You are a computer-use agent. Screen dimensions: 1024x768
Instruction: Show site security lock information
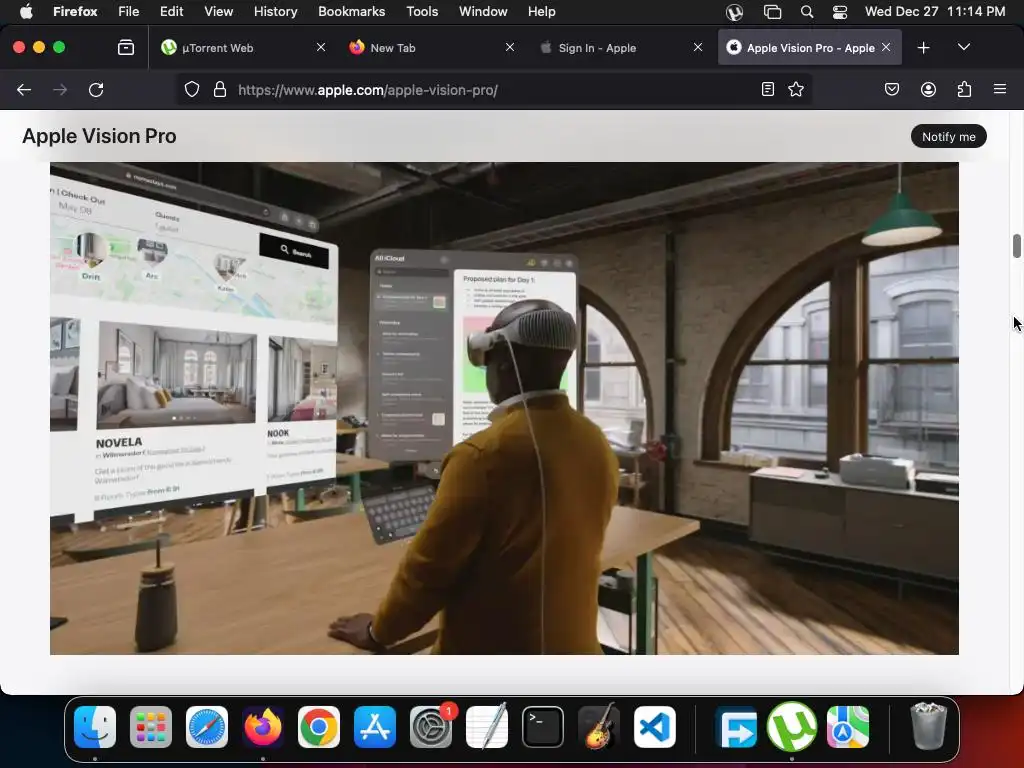[x=220, y=90]
